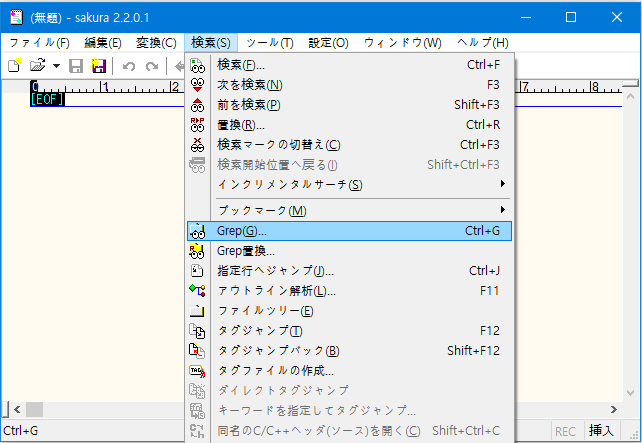Click the Save As toolbar icon

99,66
